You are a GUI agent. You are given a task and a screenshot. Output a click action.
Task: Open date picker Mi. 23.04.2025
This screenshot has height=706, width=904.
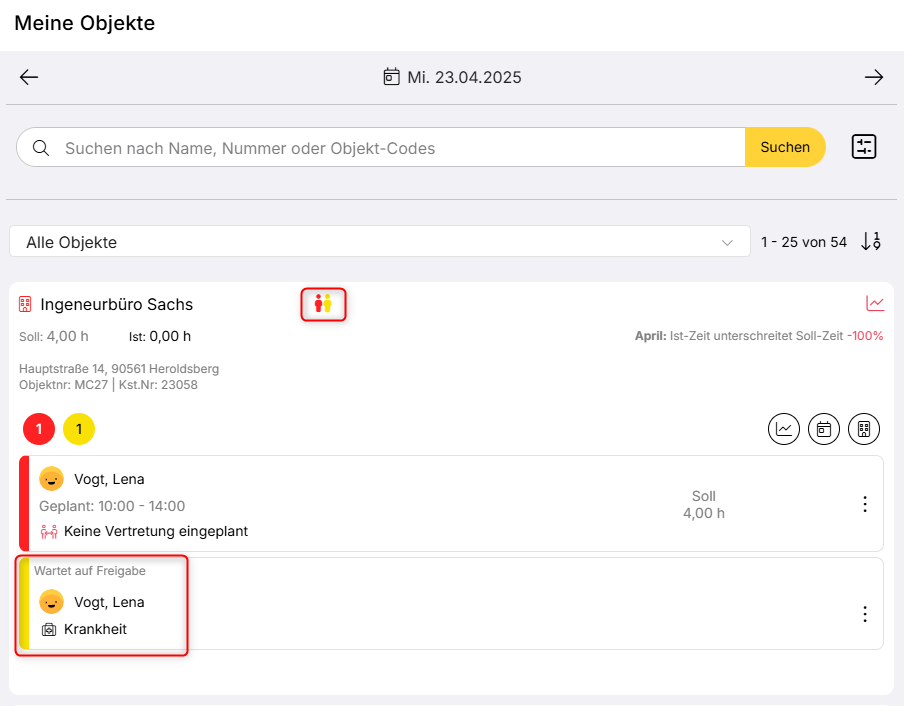pos(453,77)
